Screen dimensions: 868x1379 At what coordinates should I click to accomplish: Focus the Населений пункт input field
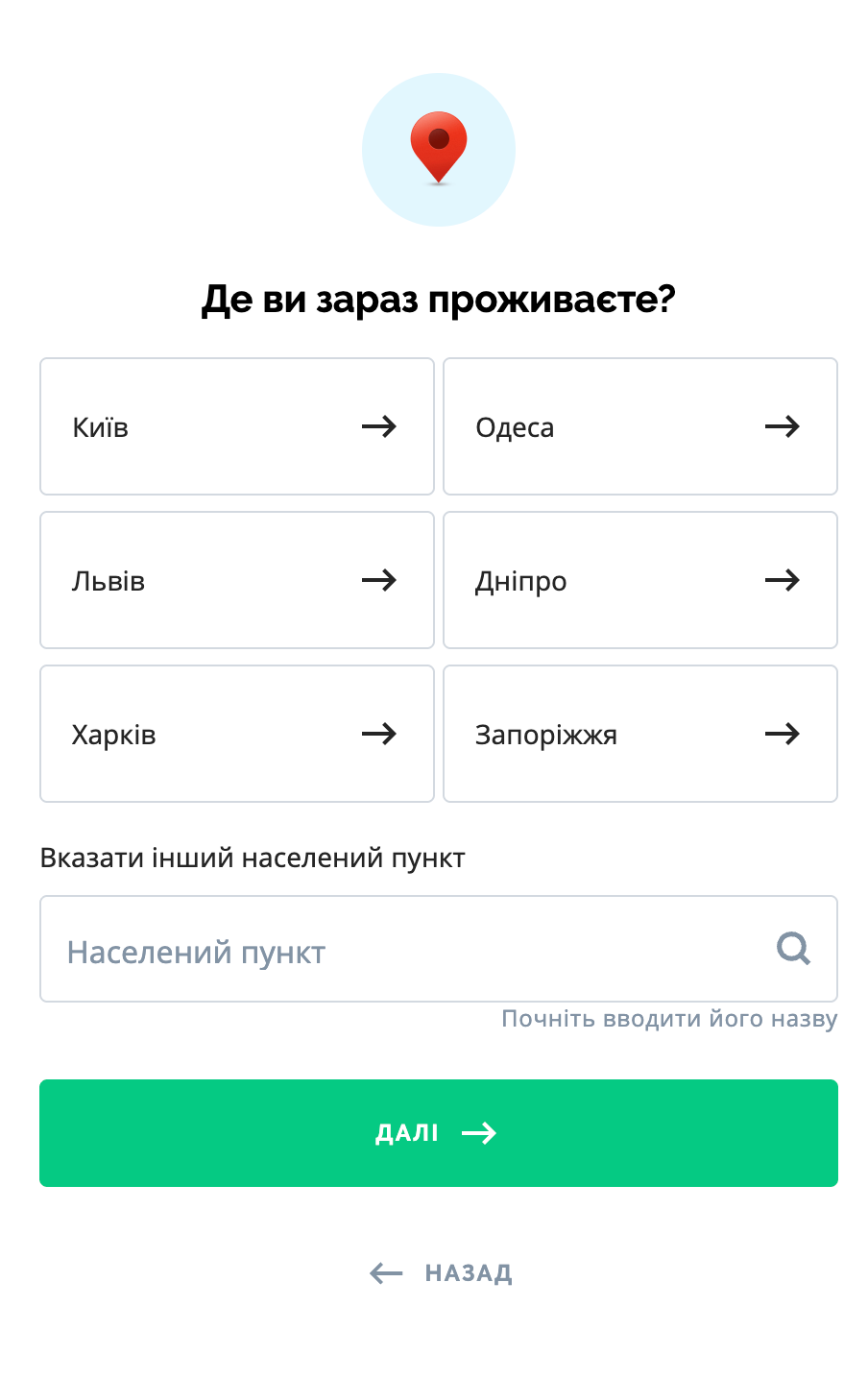point(403,950)
